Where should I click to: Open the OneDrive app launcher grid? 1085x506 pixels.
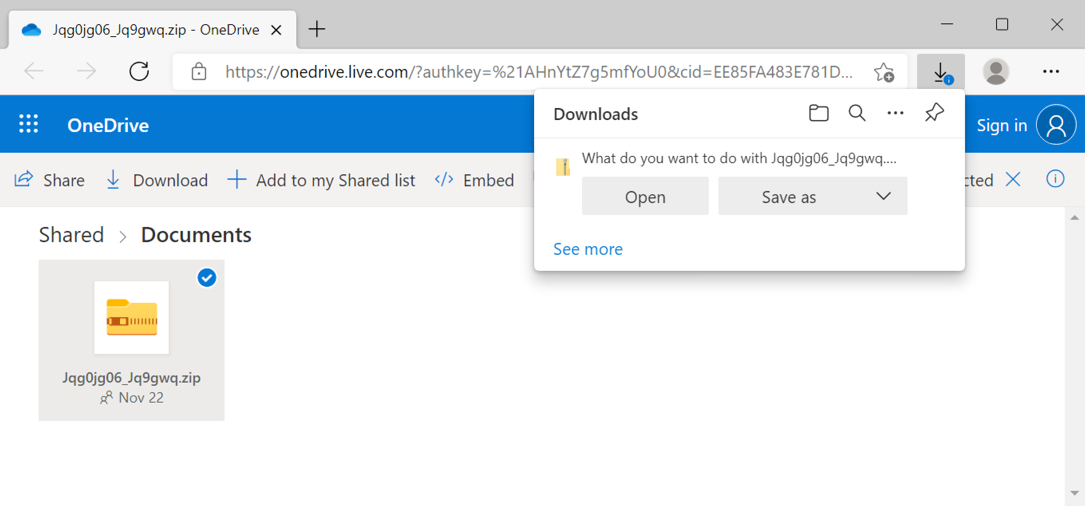(x=28, y=125)
